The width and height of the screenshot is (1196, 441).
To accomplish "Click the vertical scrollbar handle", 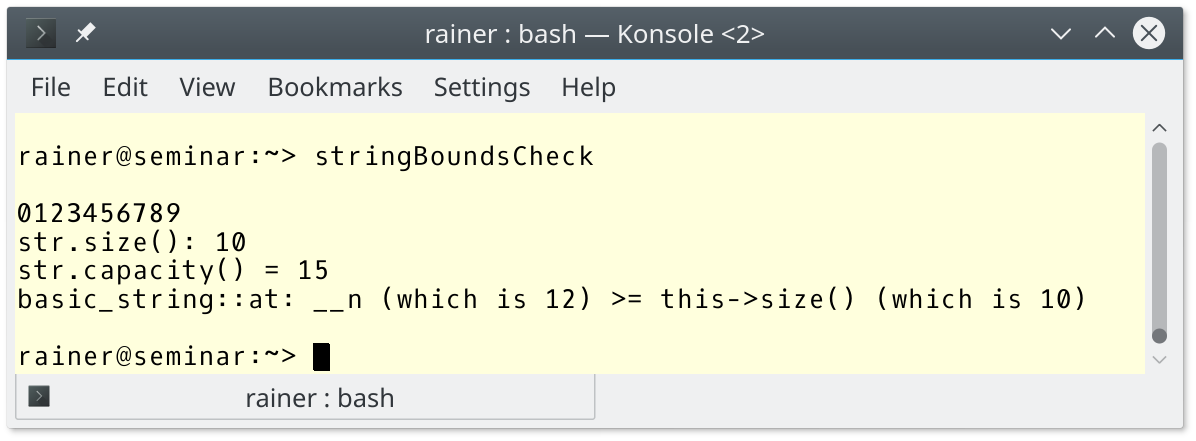I will pos(1160,240).
